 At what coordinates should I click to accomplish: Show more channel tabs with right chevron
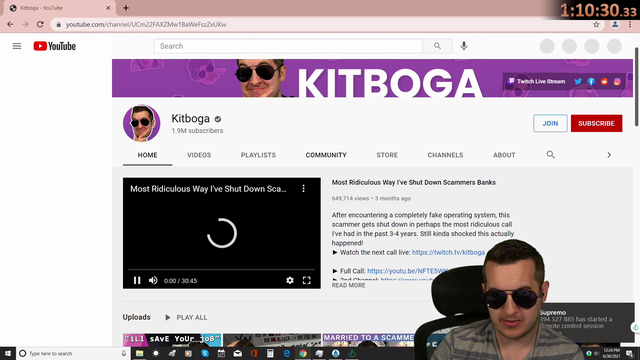pos(609,155)
